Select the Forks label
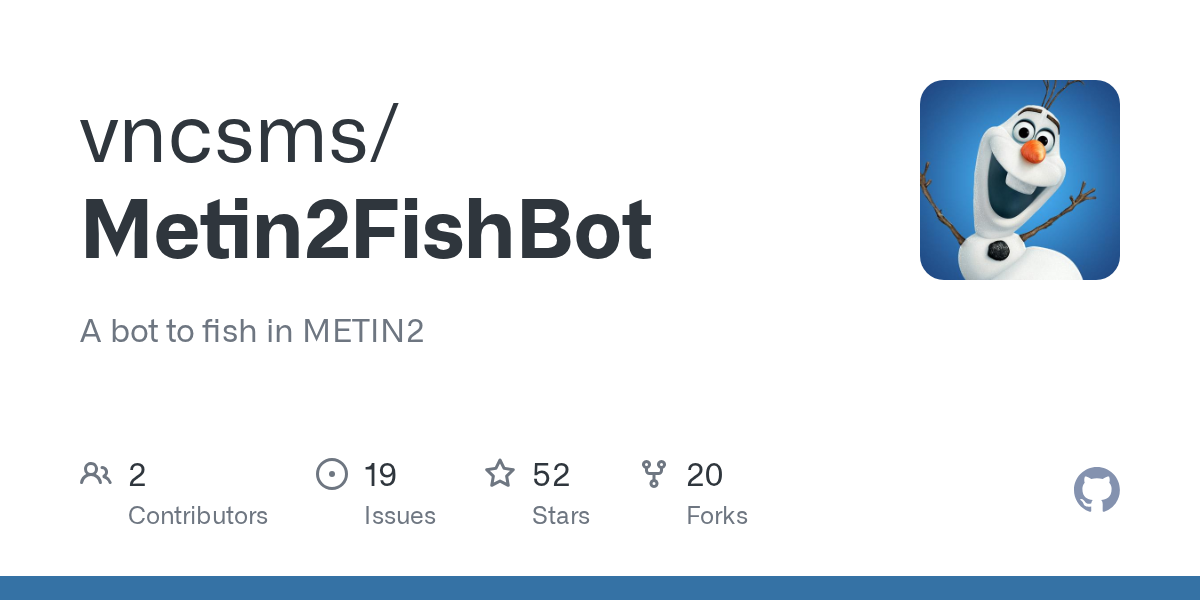Viewport: 1200px width, 600px height. point(717,516)
